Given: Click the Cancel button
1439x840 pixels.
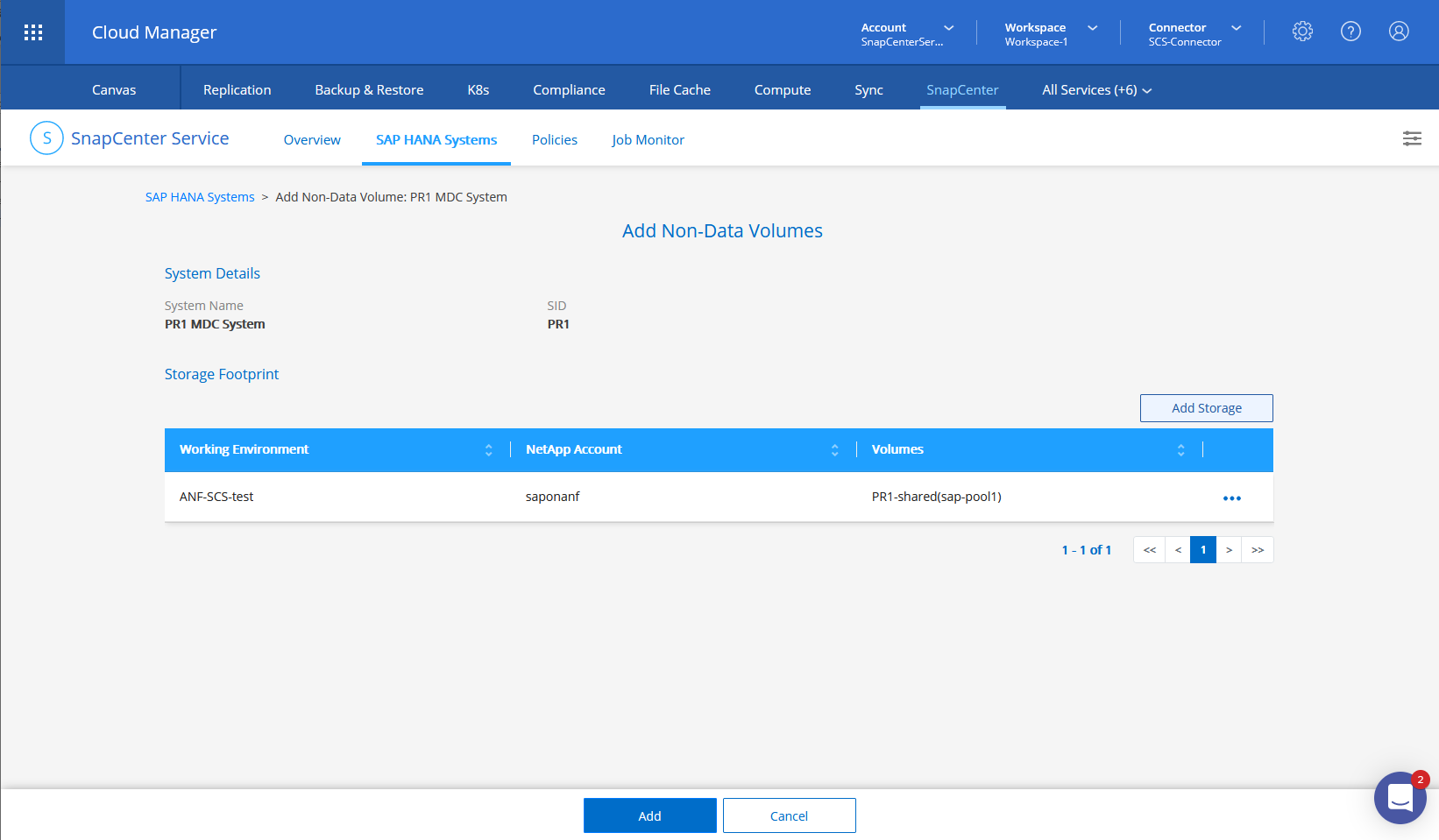Looking at the screenshot, I should click(790, 815).
